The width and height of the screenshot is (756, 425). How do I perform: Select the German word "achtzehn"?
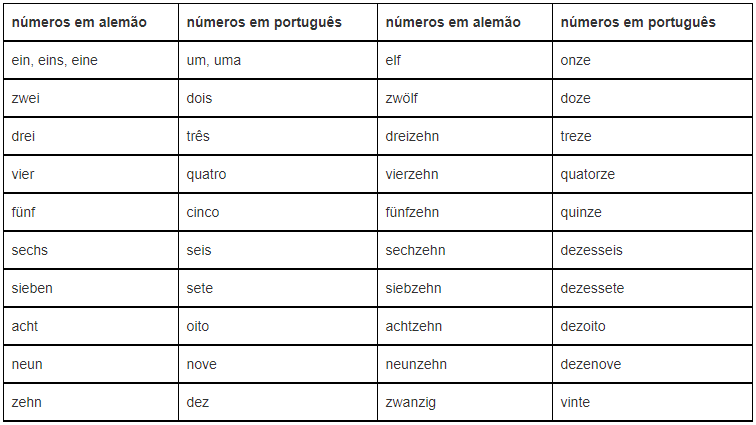(x=413, y=327)
